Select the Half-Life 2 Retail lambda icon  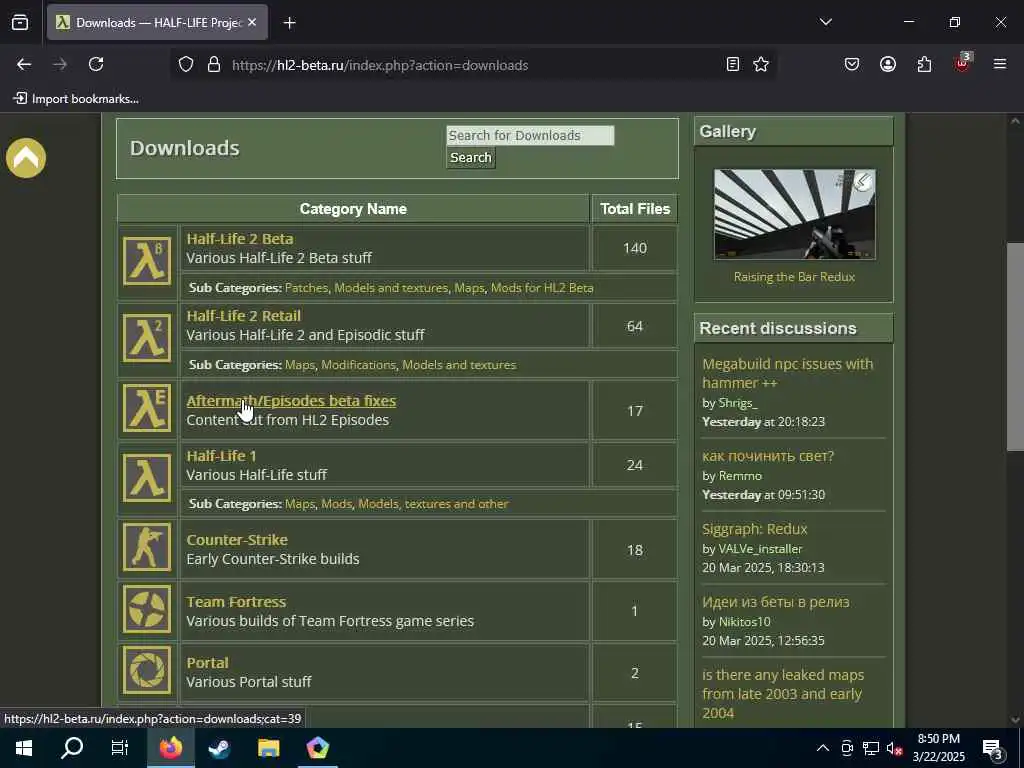[147, 337]
